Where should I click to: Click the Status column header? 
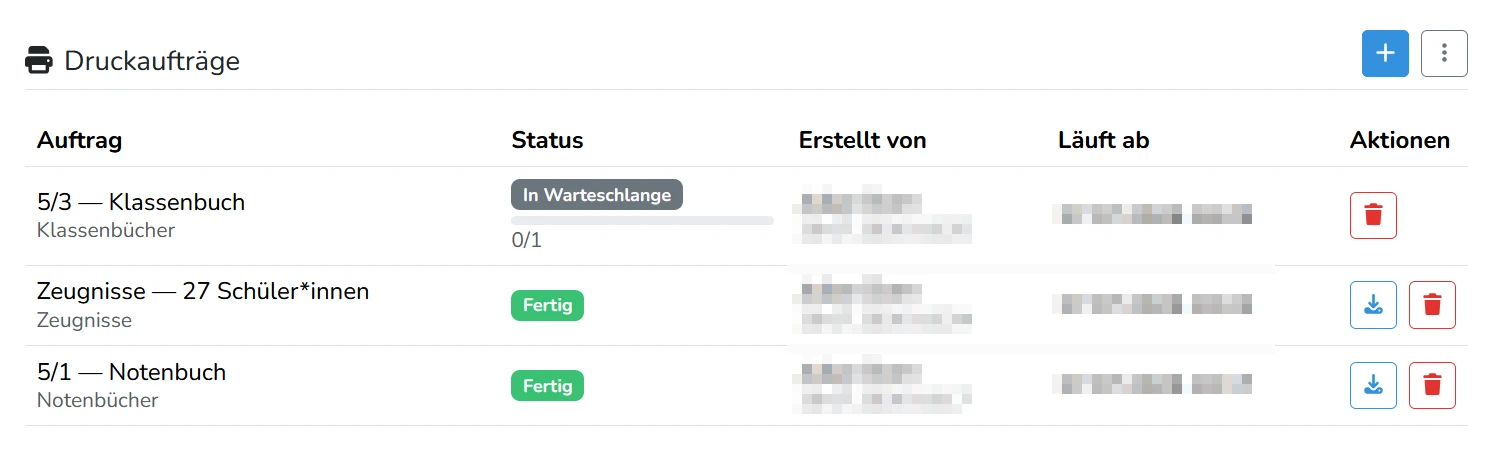[x=547, y=140]
